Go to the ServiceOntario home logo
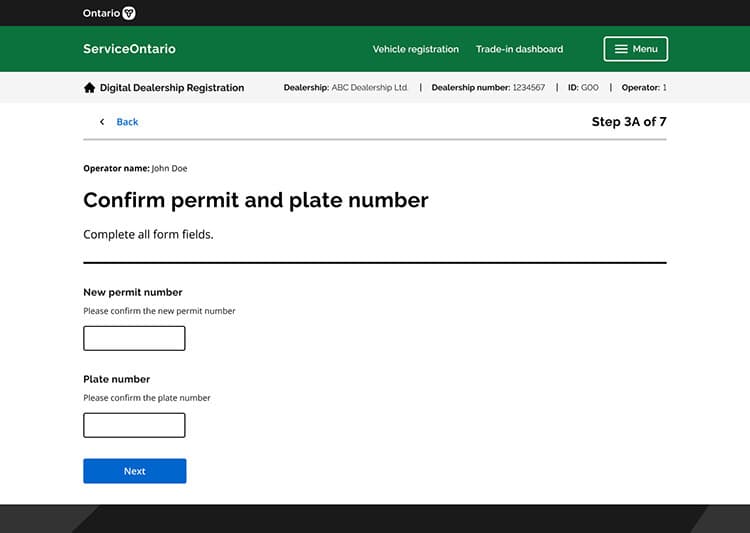This screenshot has height=533, width=750. (129, 49)
